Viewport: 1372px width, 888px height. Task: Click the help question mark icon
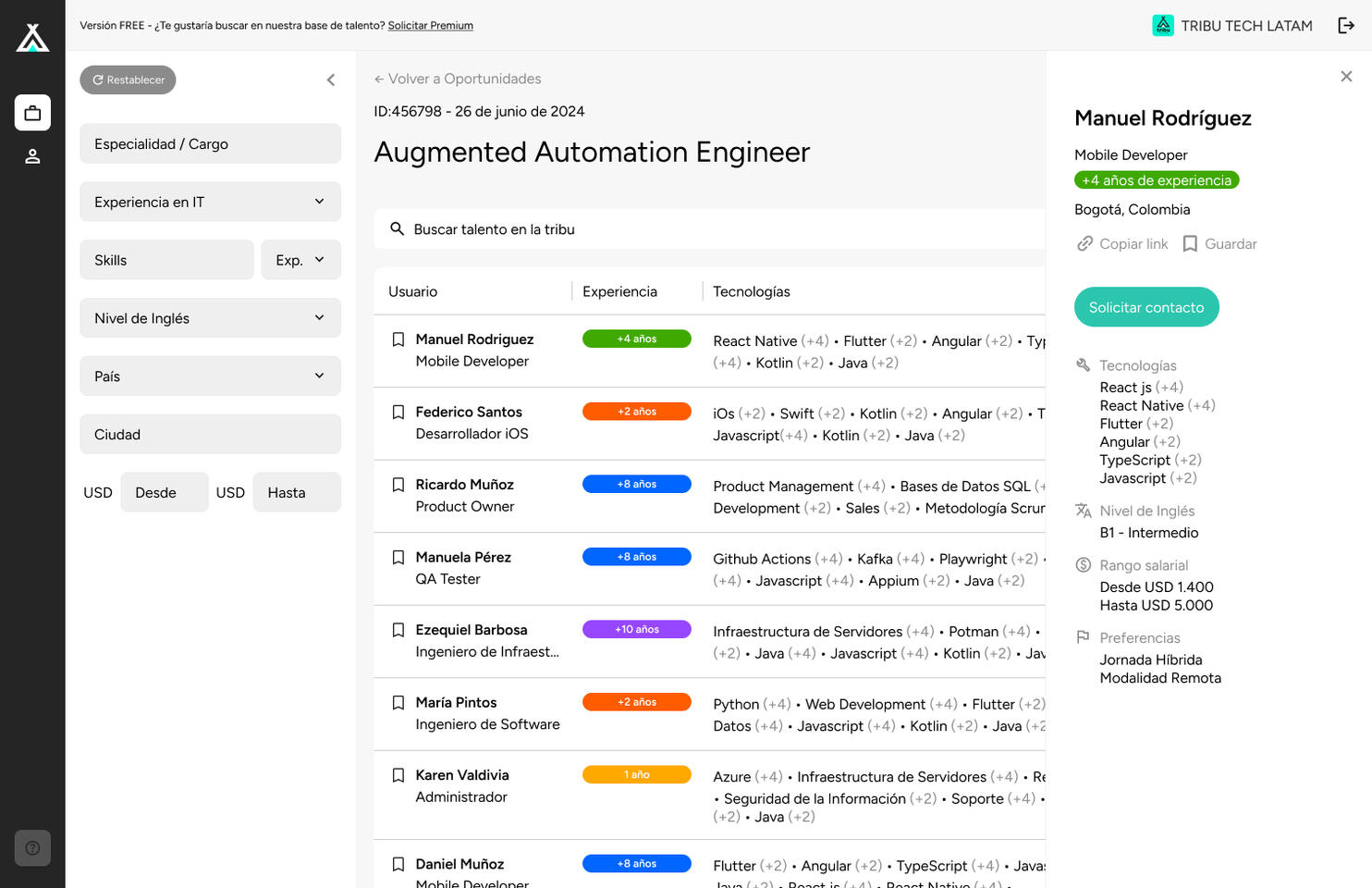point(32,847)
